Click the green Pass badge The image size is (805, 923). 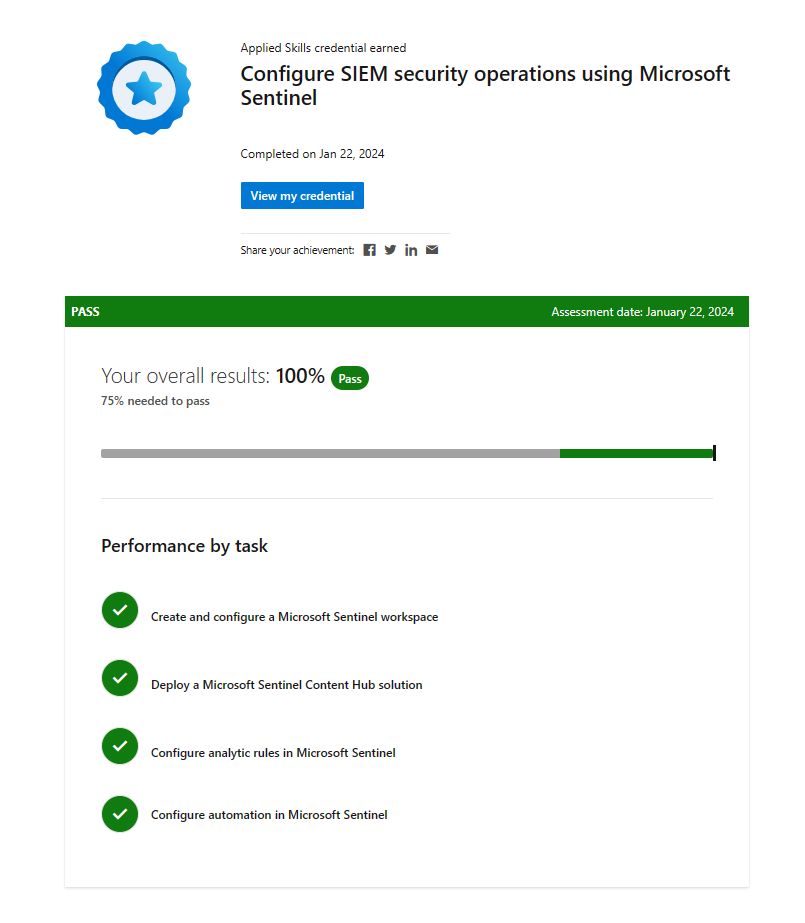350,379
